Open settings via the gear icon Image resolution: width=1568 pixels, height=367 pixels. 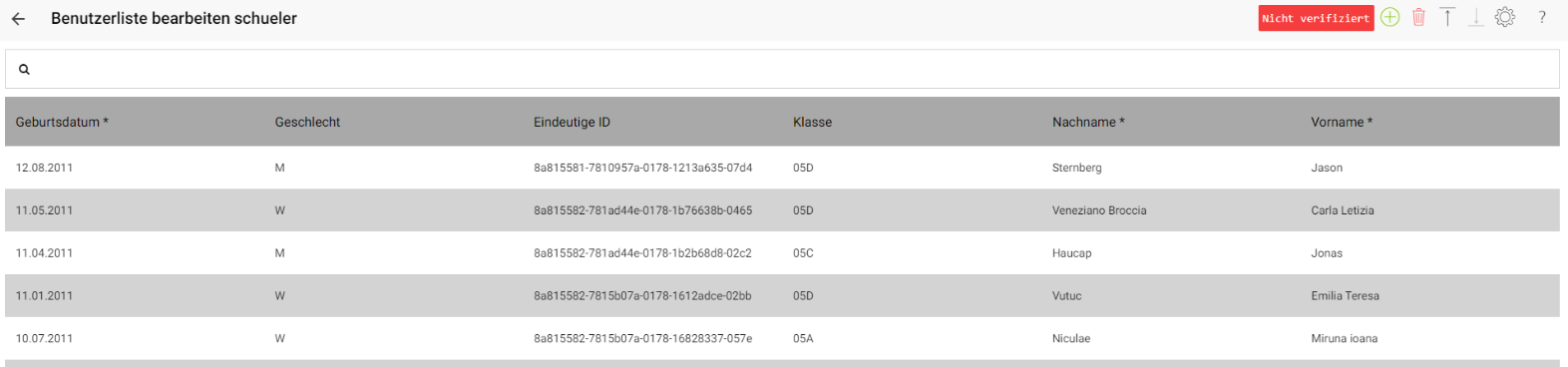[x=1505, y=17]
